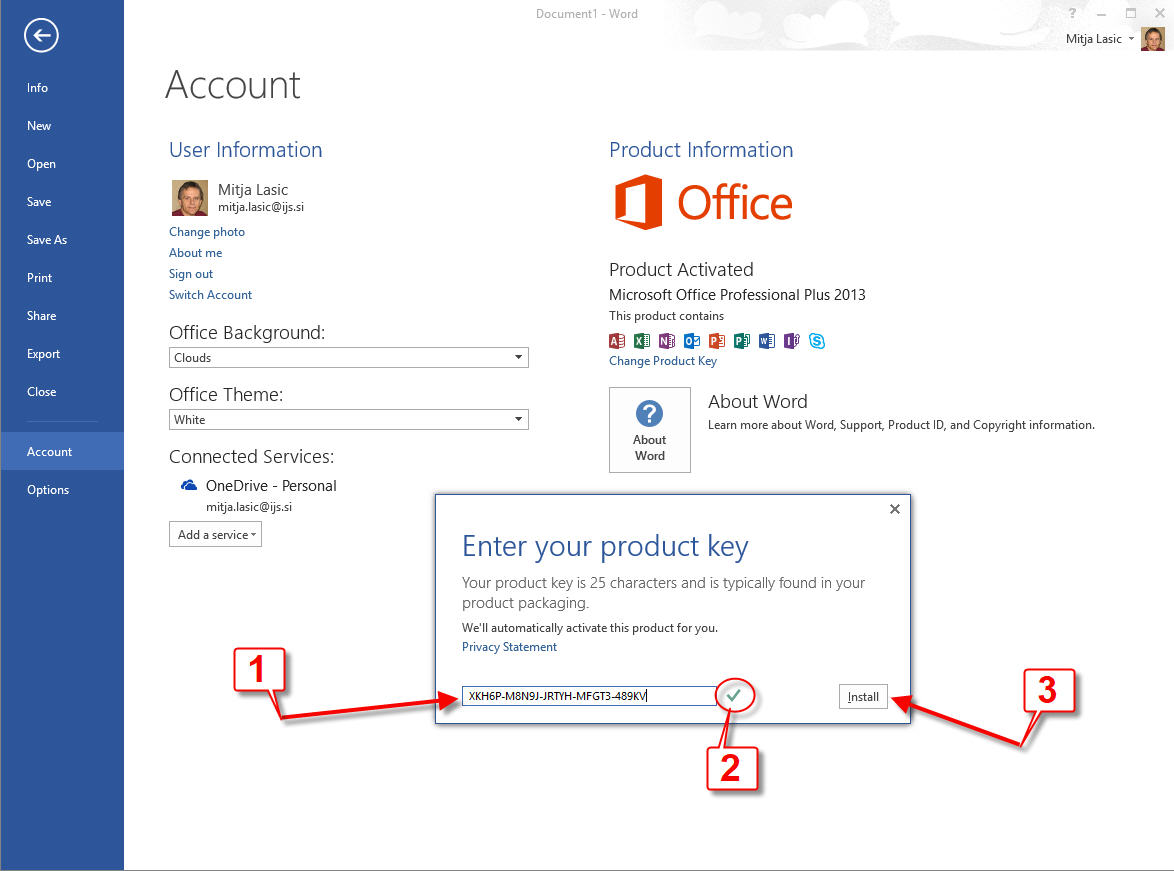Go to Save As in the sidebar

tap(47, 240)
